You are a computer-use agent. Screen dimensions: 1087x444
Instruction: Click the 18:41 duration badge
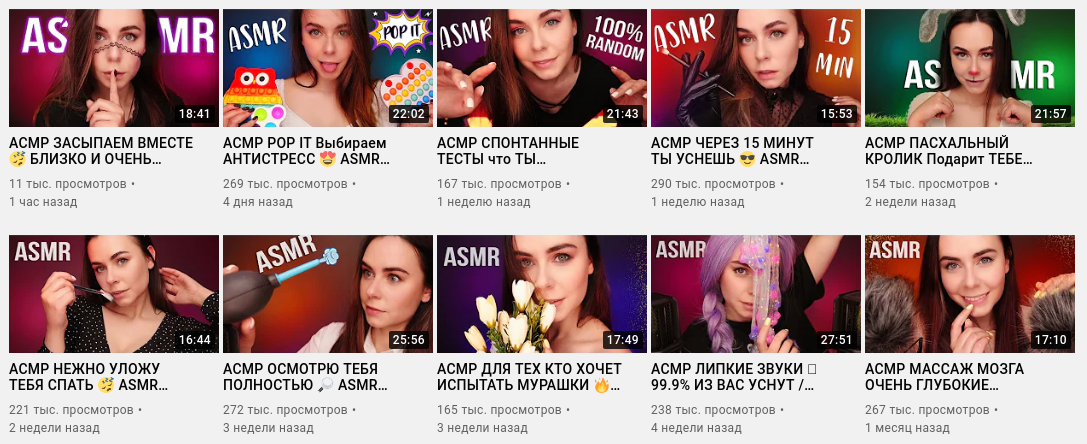pos(194,114)
